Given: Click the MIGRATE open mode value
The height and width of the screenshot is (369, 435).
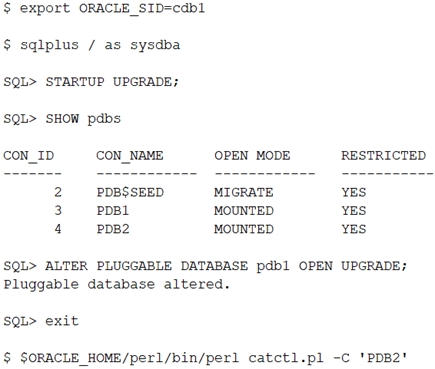Looking at the screenshot, I should tap(244, 192).
